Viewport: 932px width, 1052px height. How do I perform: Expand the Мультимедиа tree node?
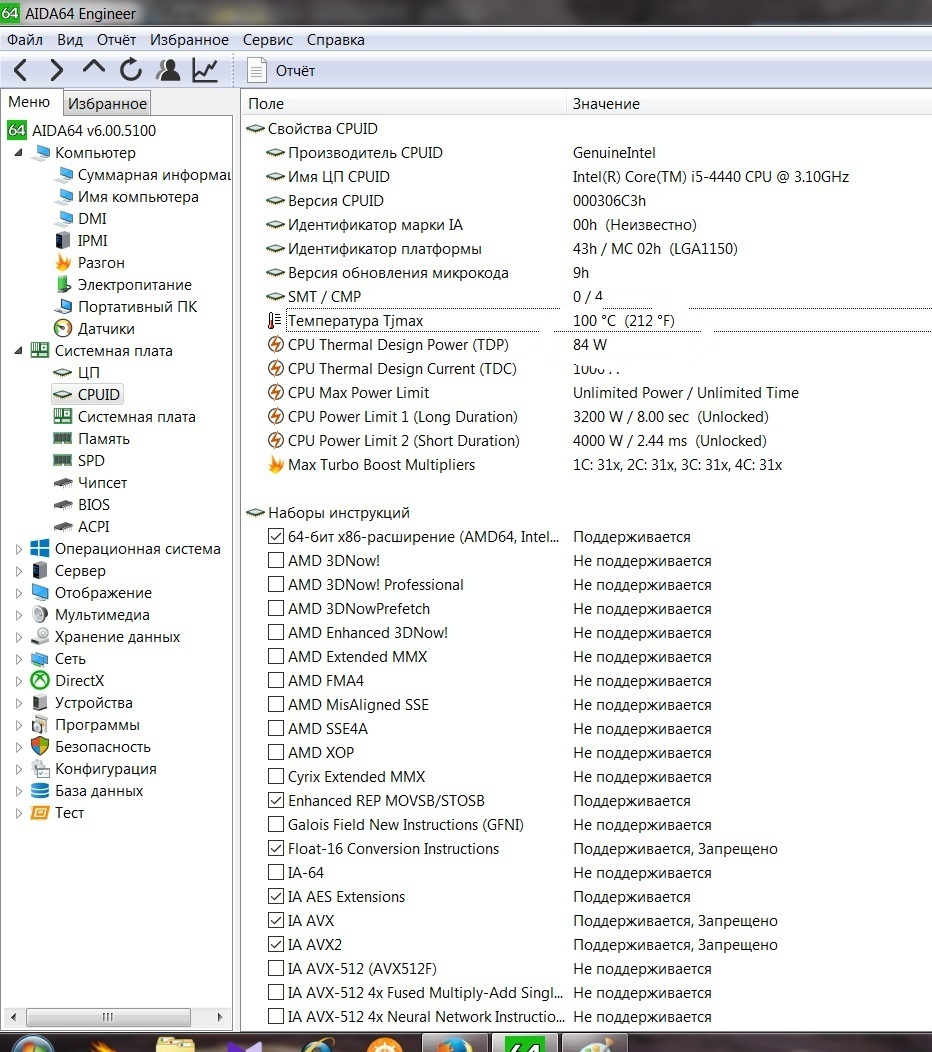[19, 615]
